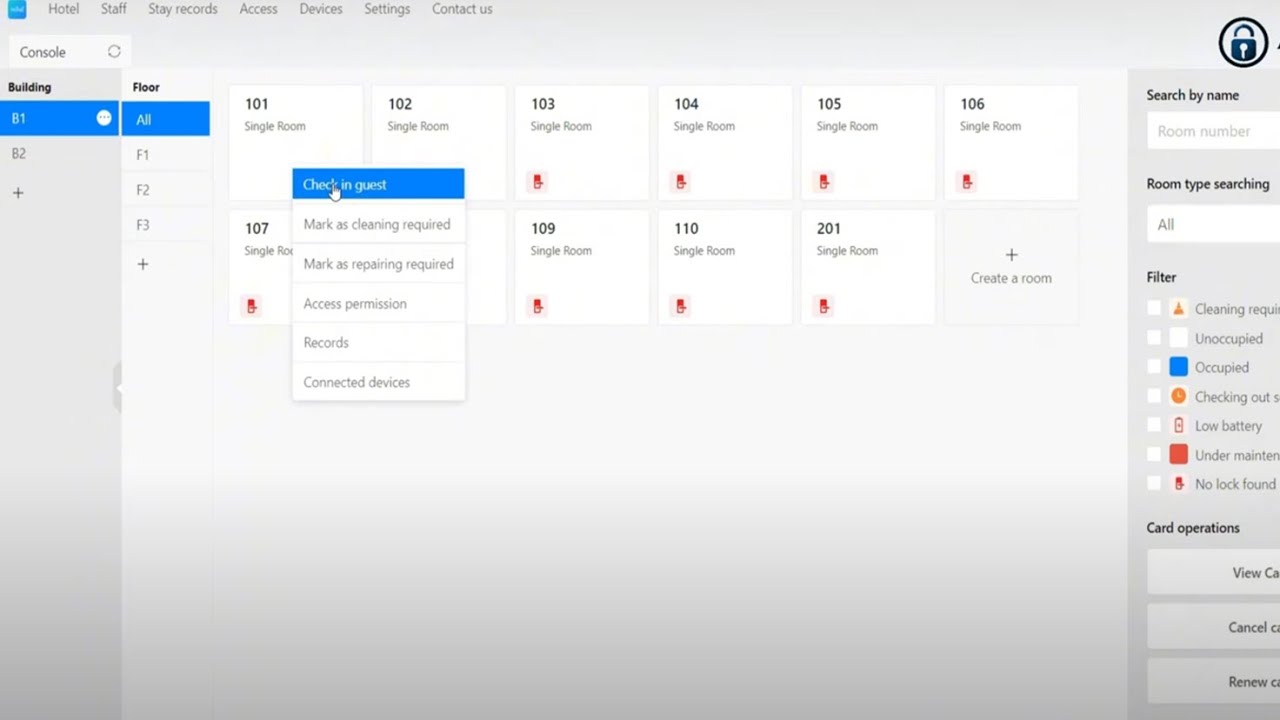The width and height of the screenshot is (1280, 720).
Task: Click the refresh icon next to Console
Action: click(x=114, y=51)
